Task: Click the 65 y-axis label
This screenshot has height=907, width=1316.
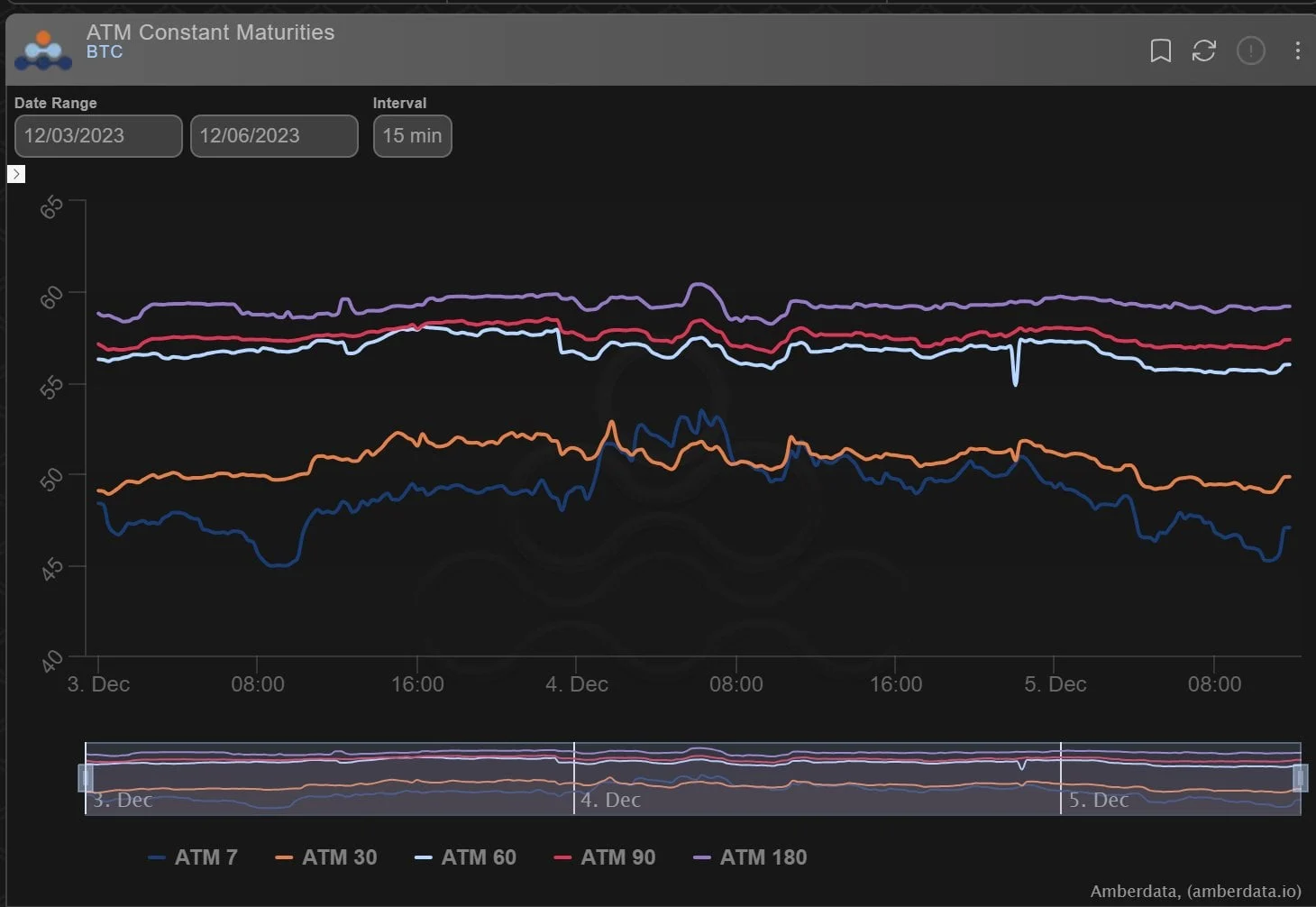Action: coord(51,206)
